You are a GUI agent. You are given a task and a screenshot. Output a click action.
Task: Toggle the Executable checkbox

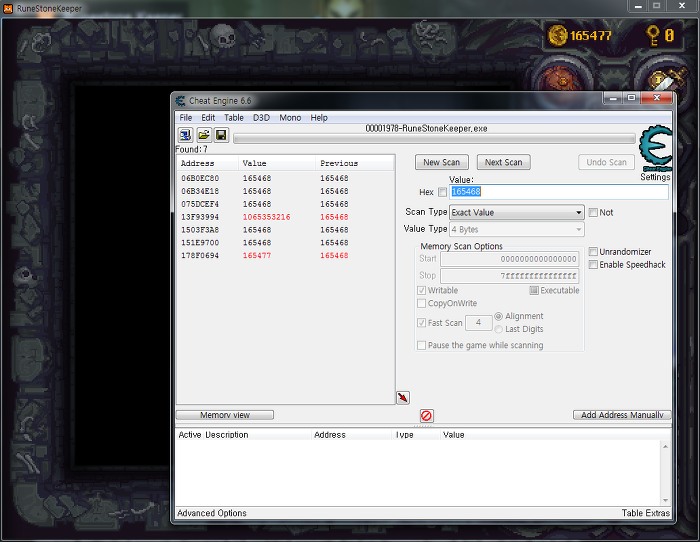(533, 290)
